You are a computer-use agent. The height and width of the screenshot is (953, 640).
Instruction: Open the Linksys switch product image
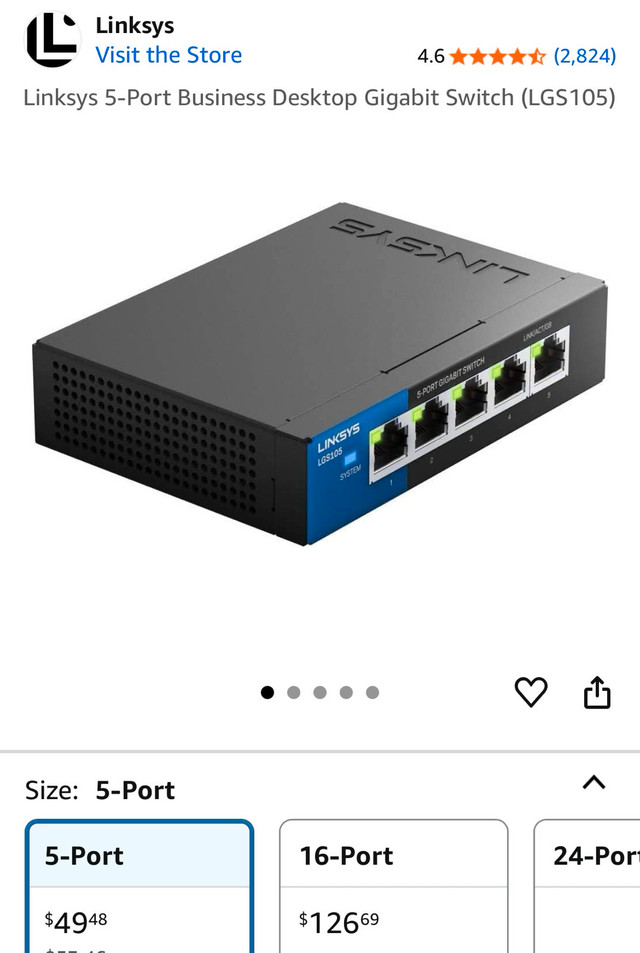[320, 374]
